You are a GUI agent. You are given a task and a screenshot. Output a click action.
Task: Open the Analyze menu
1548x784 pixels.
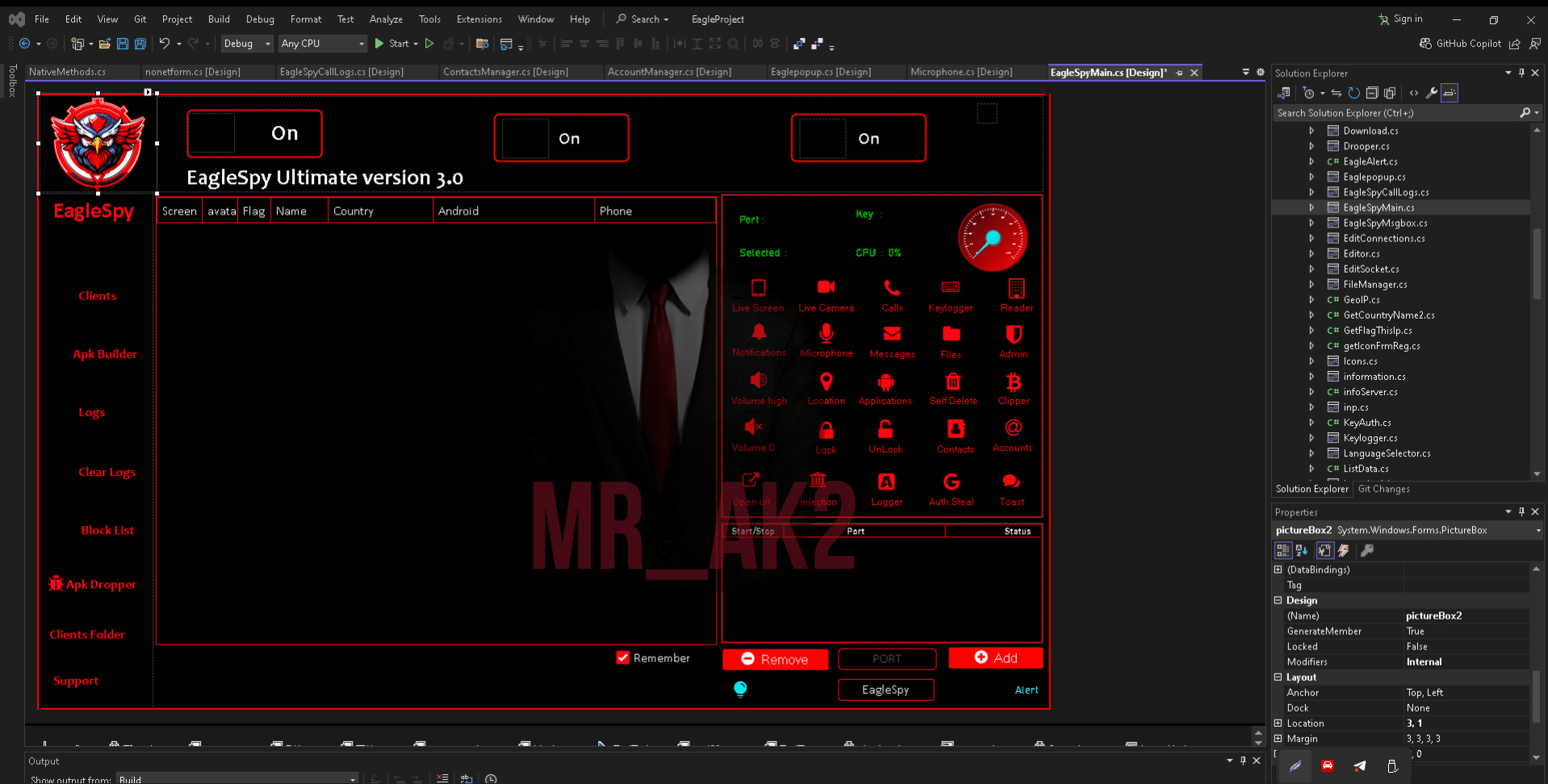(x=386, y=19)
